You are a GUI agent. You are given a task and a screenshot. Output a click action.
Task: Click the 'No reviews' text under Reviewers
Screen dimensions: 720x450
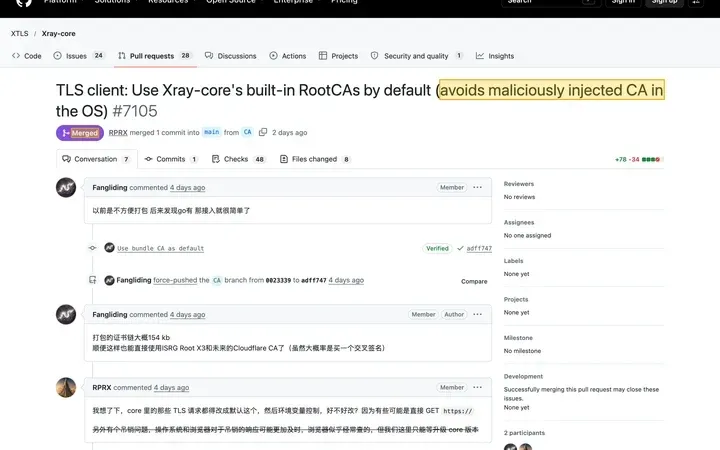[519, 197]
